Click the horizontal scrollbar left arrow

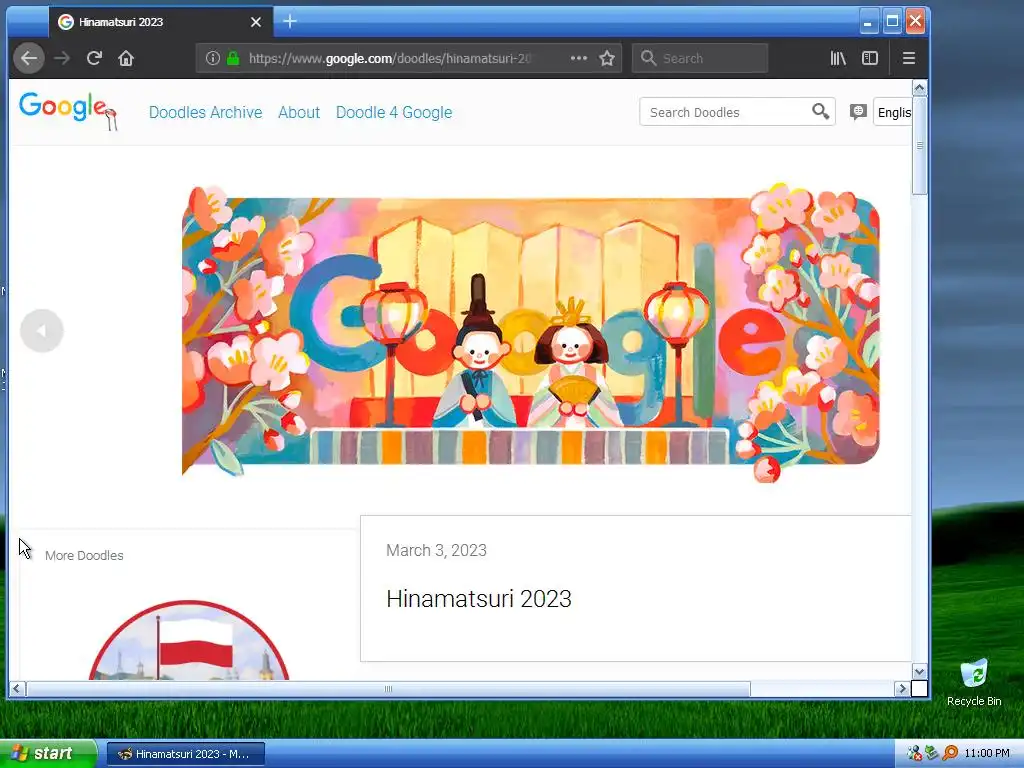click(x=16, y=688)
